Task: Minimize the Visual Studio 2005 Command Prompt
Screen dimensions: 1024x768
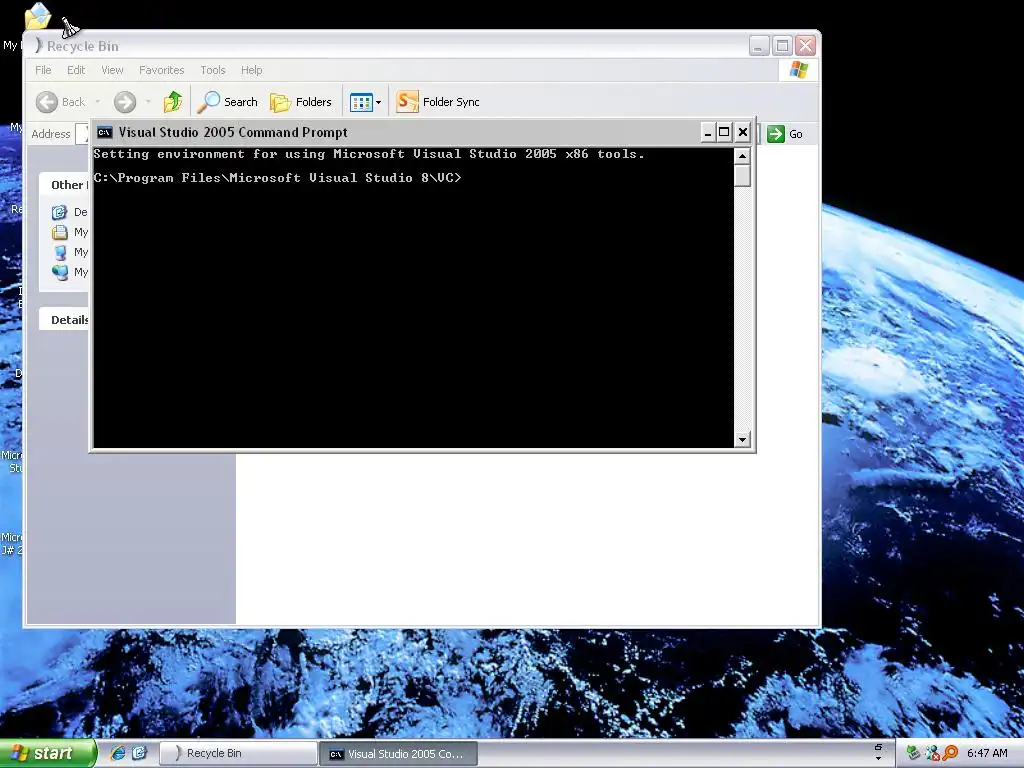Action: tap(707, 133)
